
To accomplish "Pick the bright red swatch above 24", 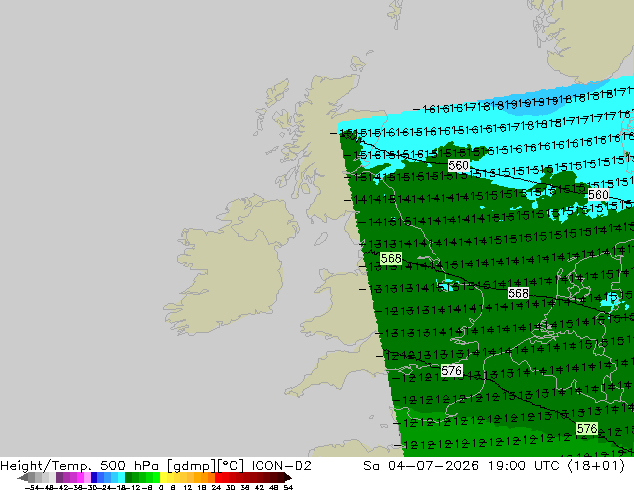I will pyautogui.click(x=218, y=478).
